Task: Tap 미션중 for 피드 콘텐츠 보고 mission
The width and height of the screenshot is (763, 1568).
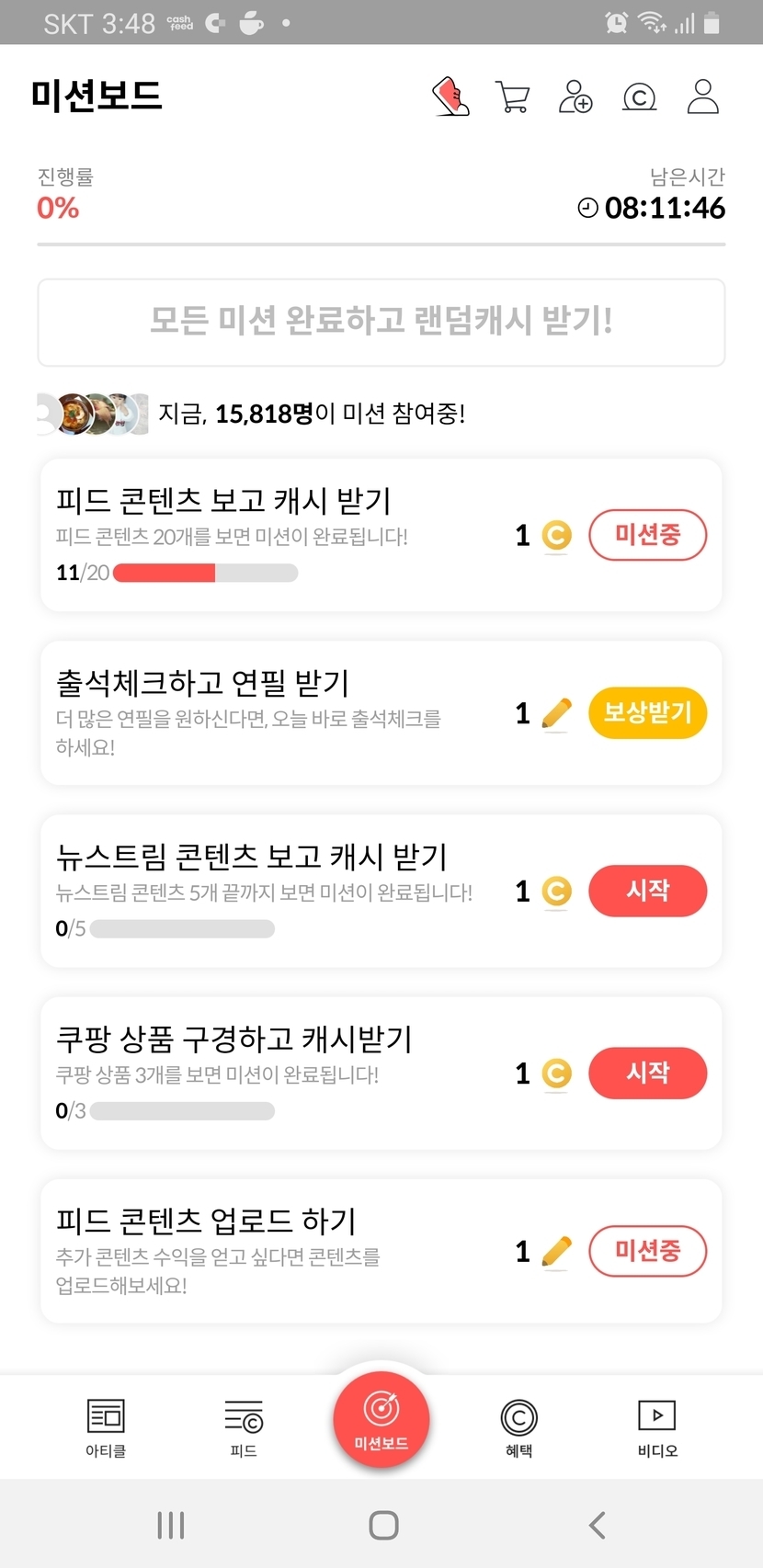Action: coord(647,535)
